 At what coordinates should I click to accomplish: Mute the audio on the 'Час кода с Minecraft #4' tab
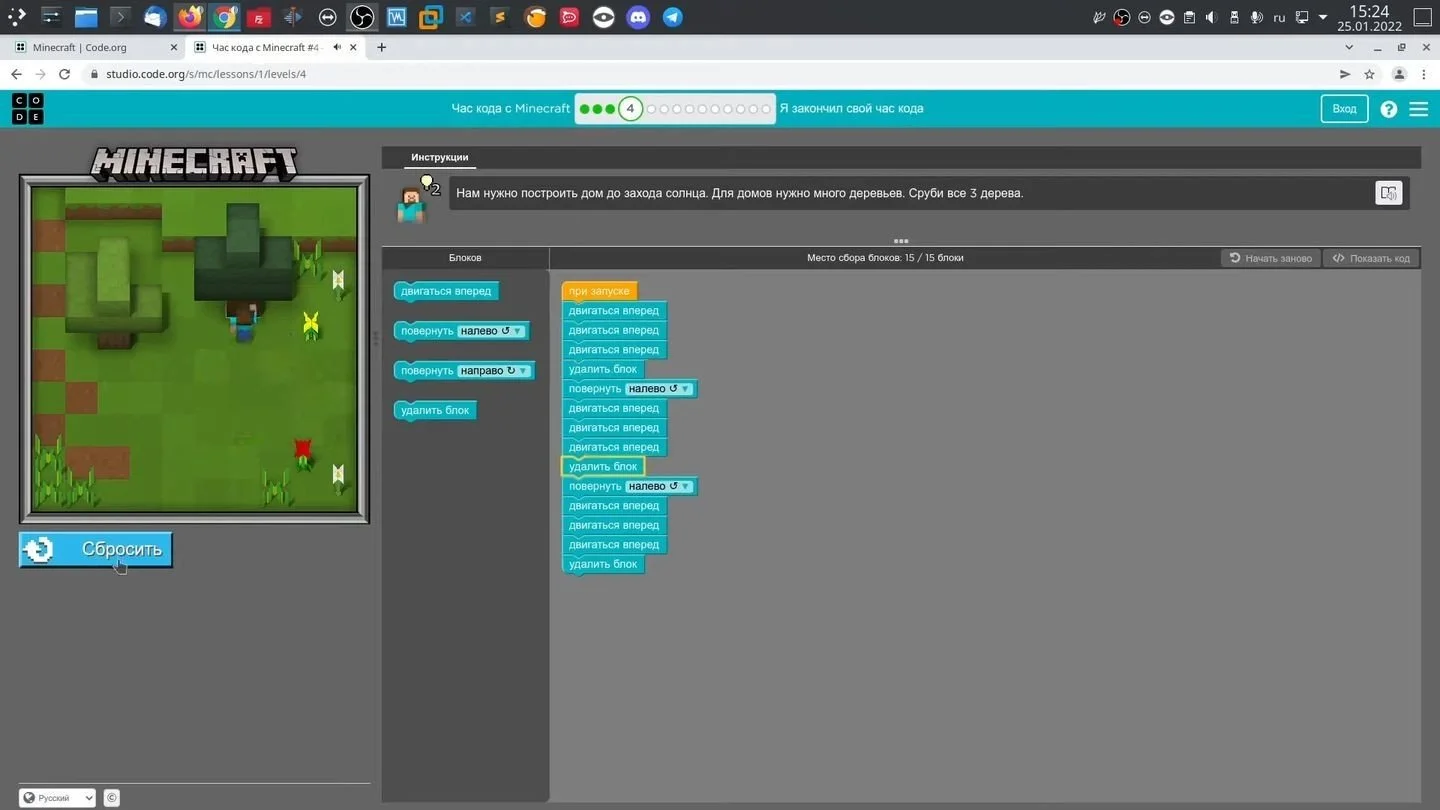coord(338,47)
